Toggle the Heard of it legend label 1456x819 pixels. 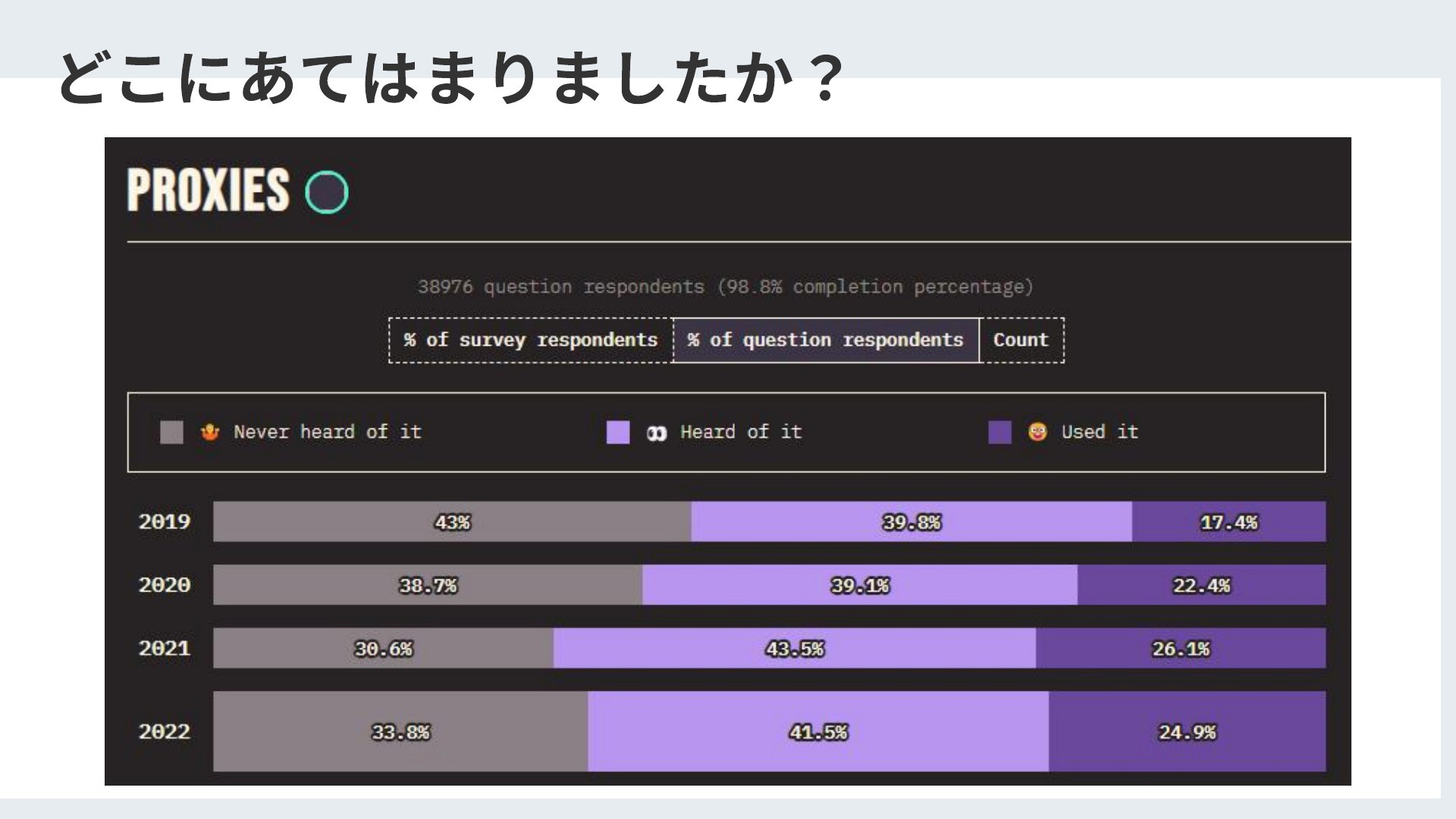point(741,432)
